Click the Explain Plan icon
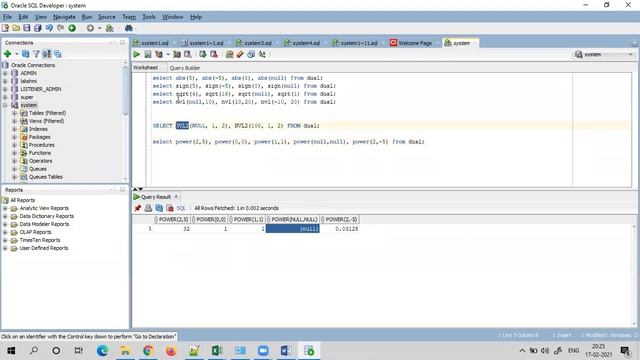 [159, 54]
